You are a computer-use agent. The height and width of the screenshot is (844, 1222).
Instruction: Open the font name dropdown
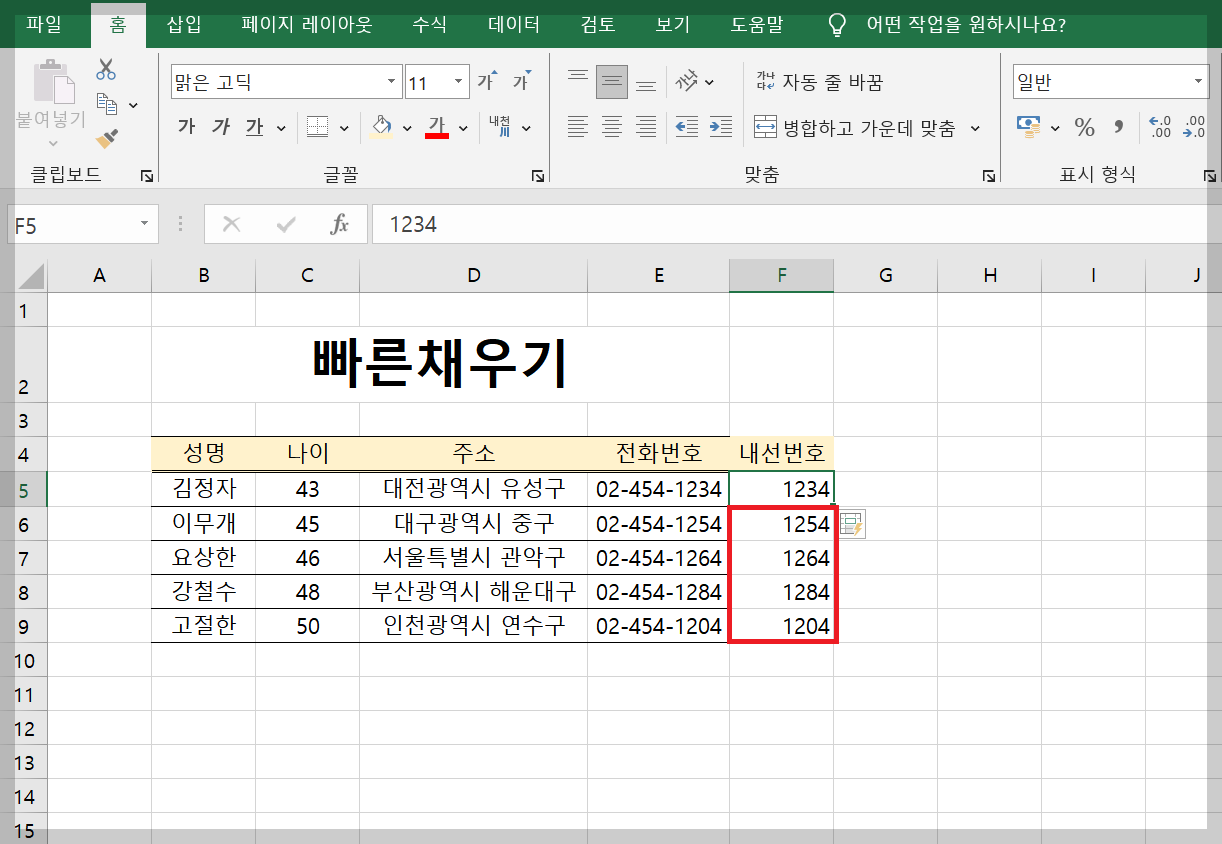390,79
